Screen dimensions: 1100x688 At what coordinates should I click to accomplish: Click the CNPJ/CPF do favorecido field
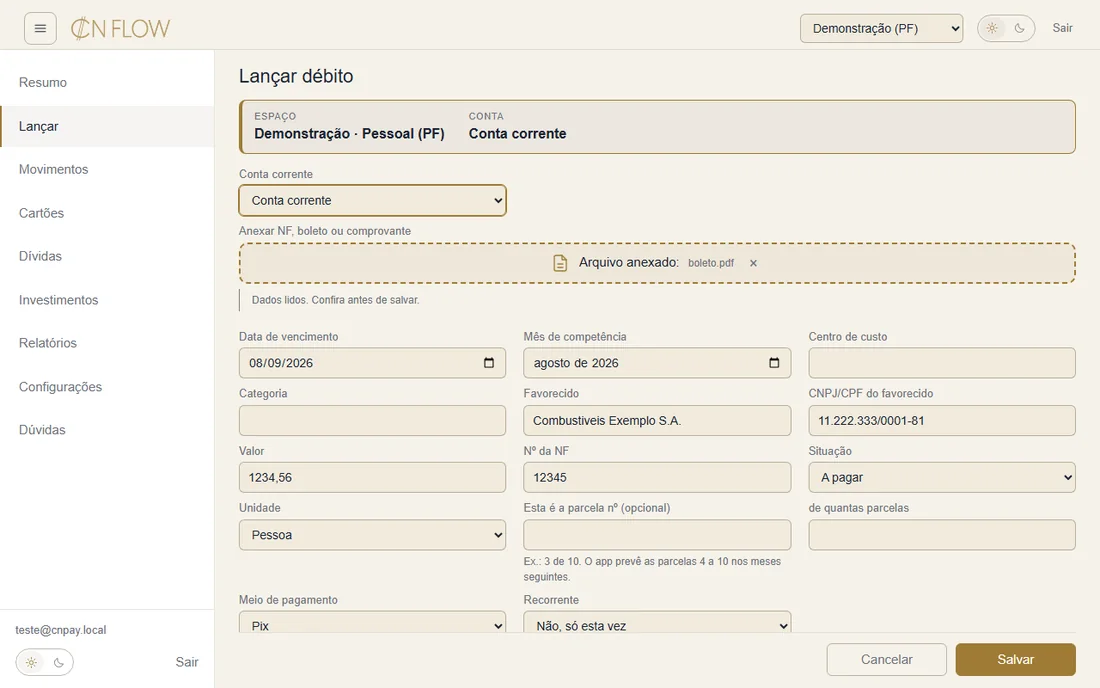point(941,421)
